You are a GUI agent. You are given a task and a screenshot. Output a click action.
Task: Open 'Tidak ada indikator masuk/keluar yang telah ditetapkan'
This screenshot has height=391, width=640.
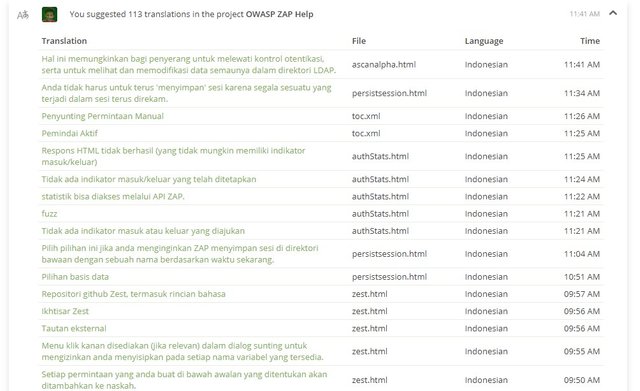point(149,179)
